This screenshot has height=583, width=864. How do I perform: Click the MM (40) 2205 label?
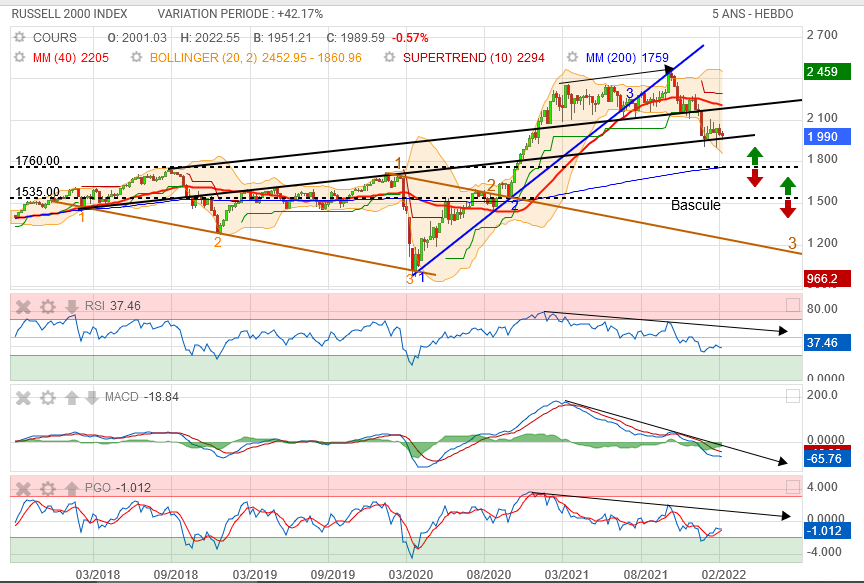point(71,57)
